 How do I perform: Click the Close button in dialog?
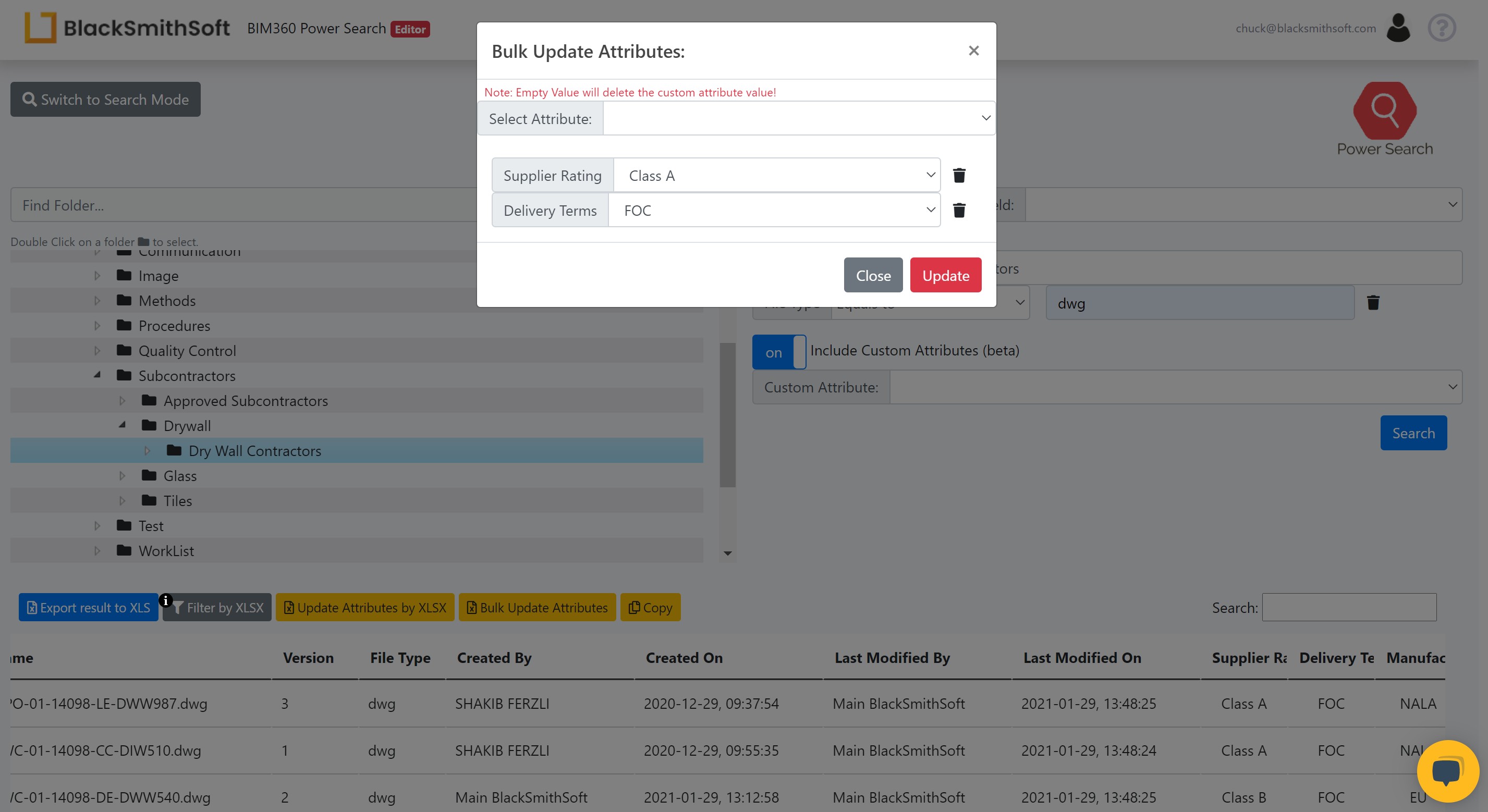872,276
